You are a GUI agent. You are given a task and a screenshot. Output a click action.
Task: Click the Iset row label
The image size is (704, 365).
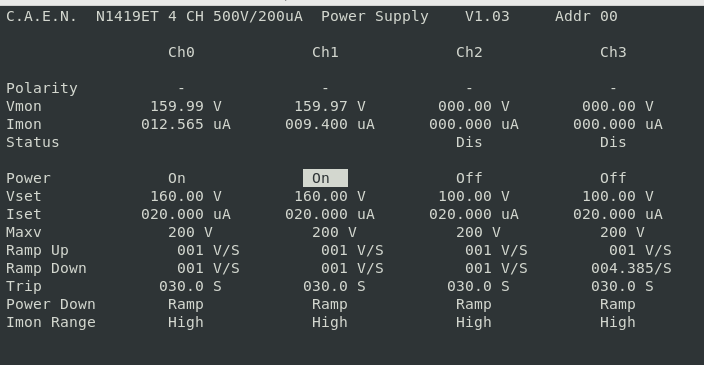coord(24,214)
